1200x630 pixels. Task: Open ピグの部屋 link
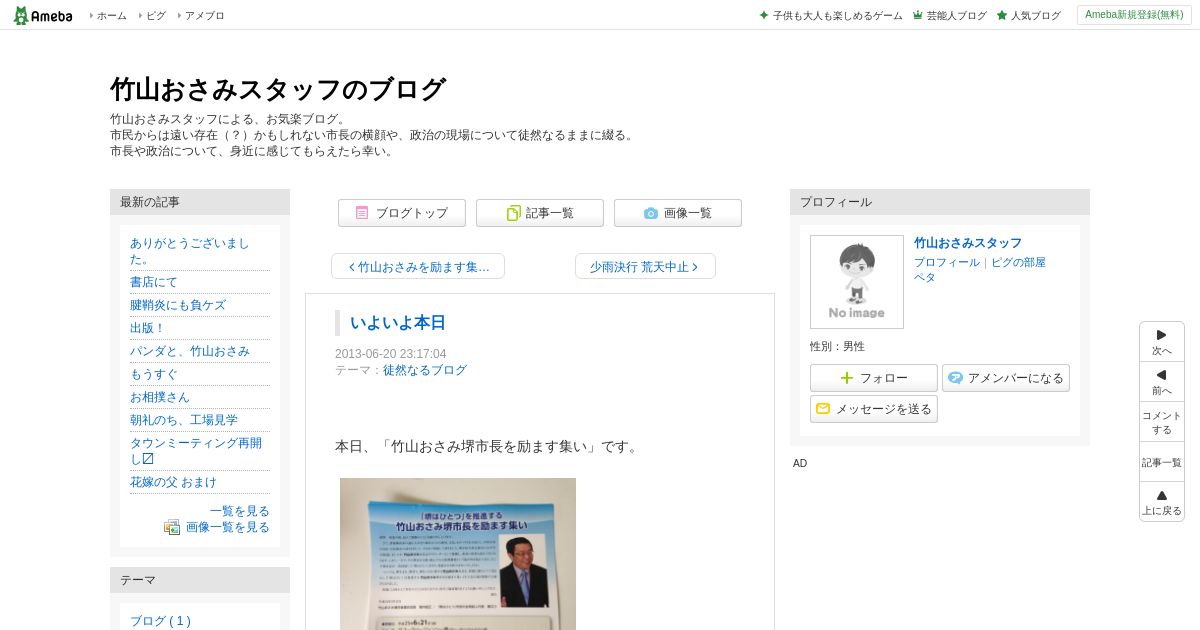[x=1018, y=262]
